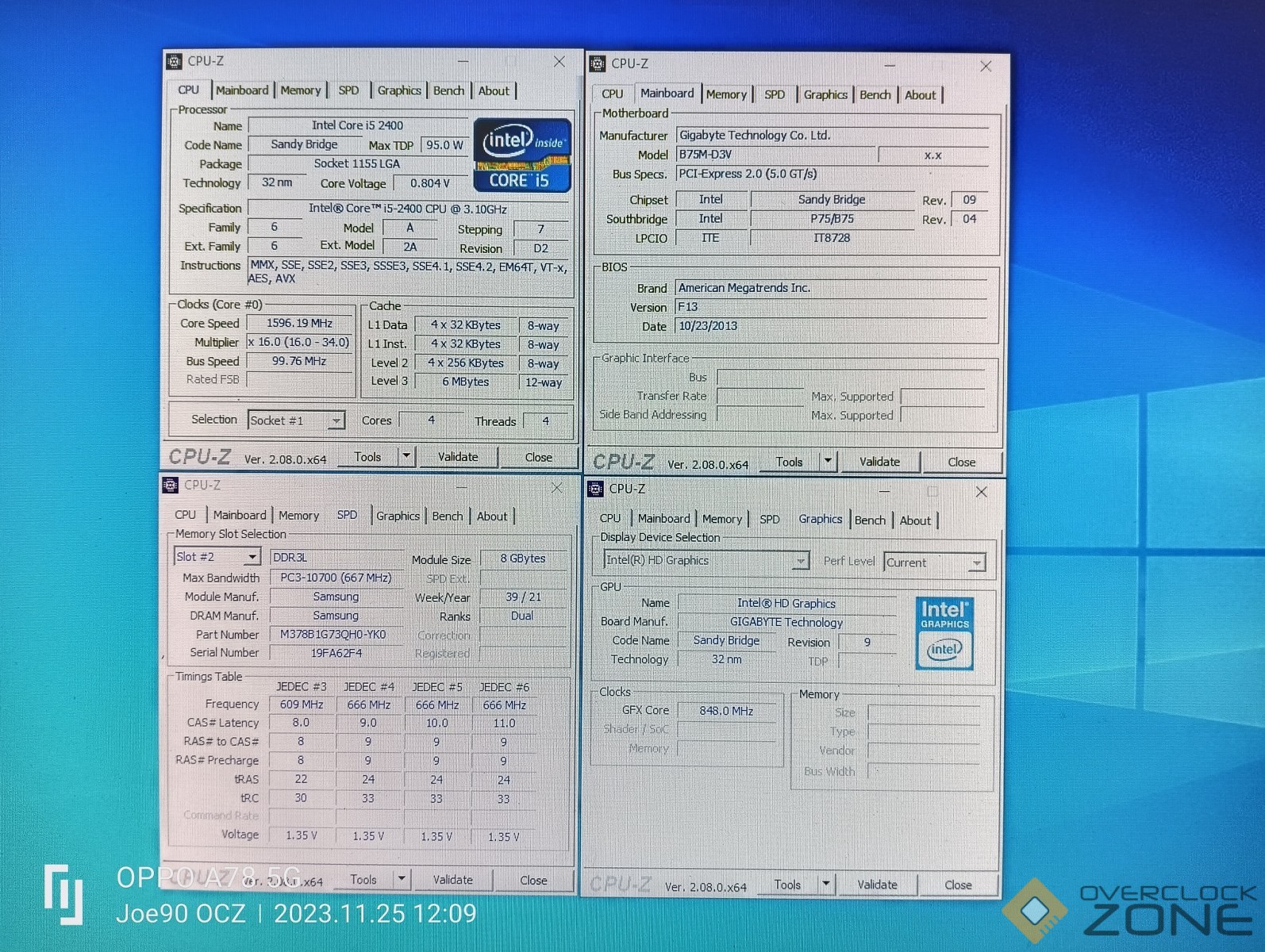
Task: Select the About tab in the Graphics window
Action: point(915,520)
